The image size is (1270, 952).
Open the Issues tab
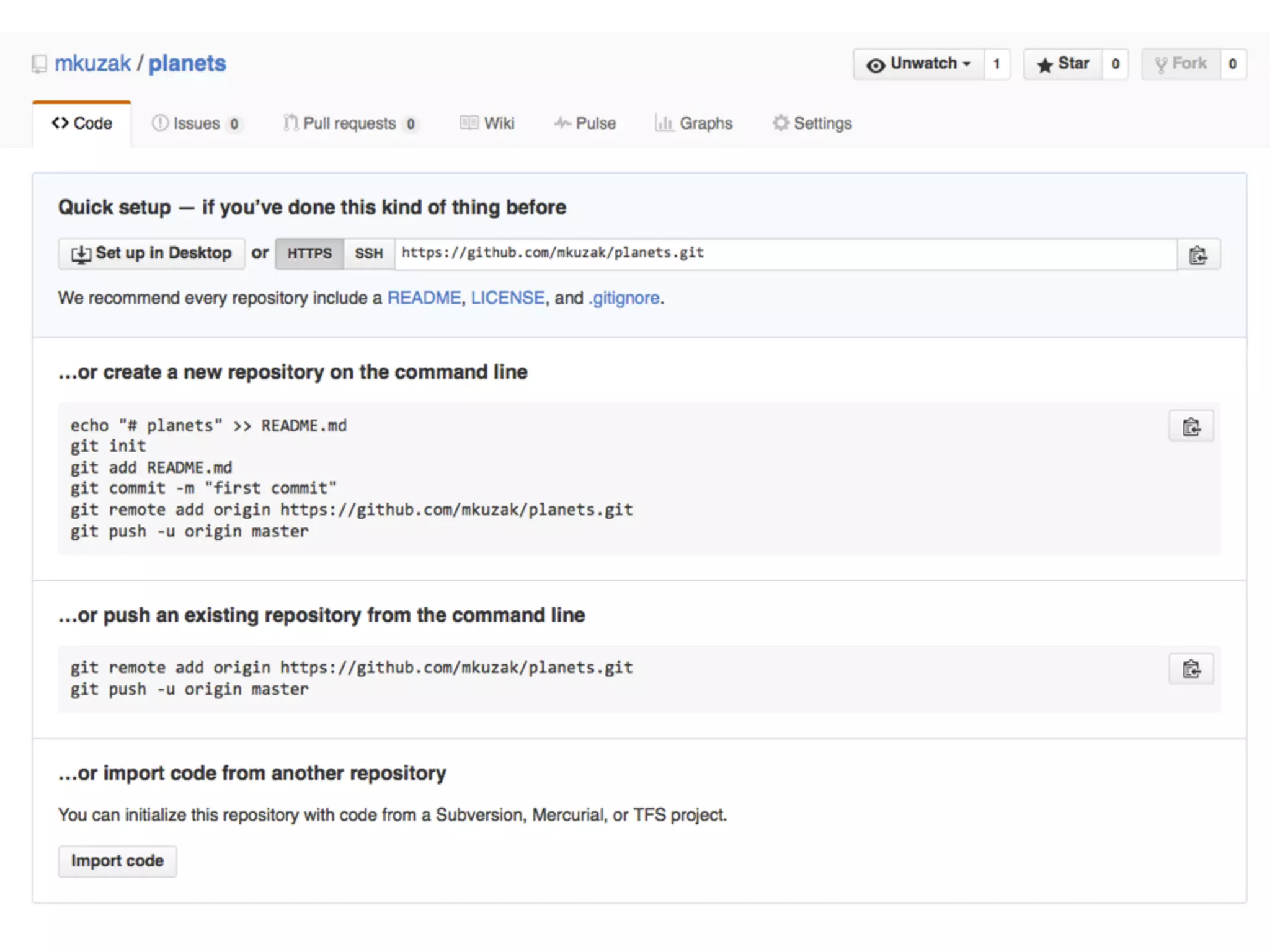tap(196, 123)
